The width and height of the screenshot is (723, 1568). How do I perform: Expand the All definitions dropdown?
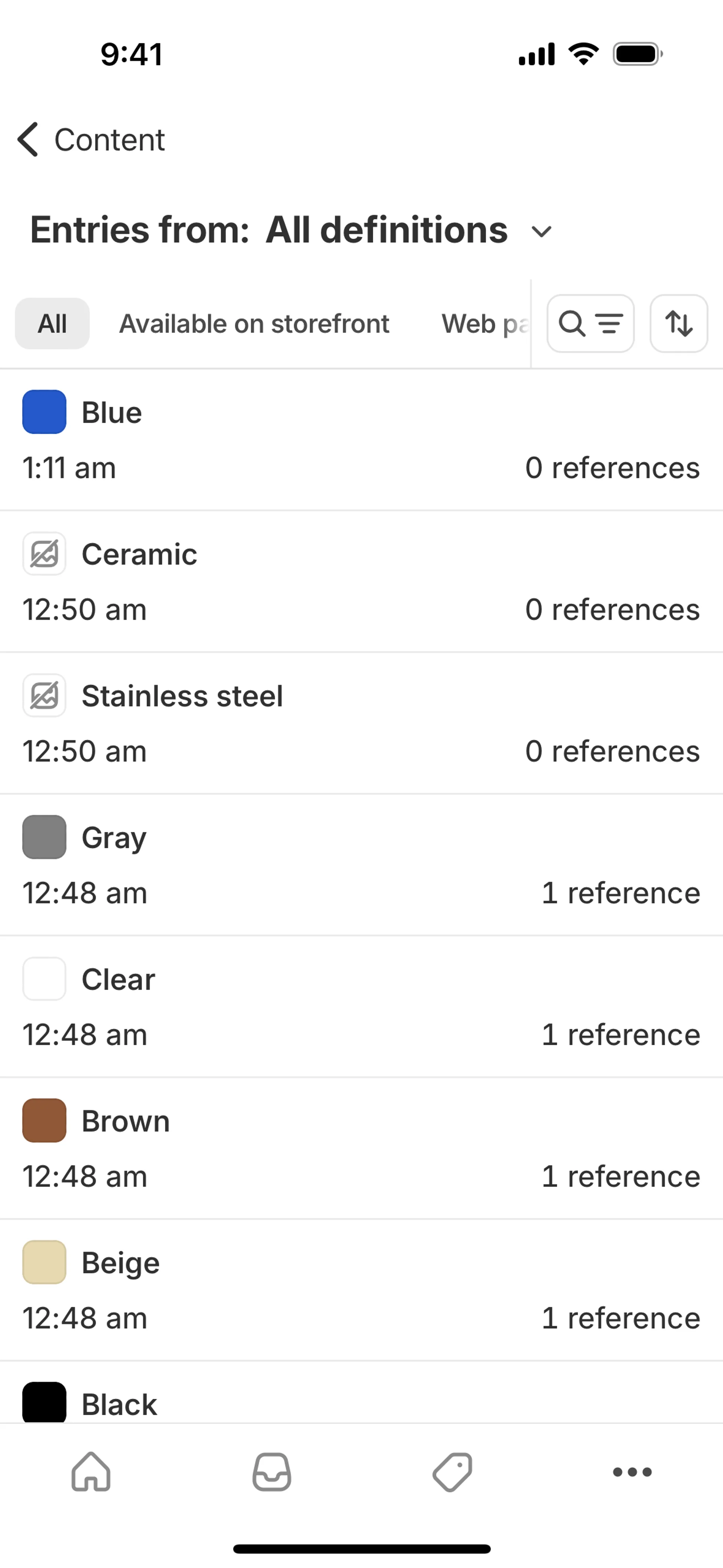[x=540, y=231]
